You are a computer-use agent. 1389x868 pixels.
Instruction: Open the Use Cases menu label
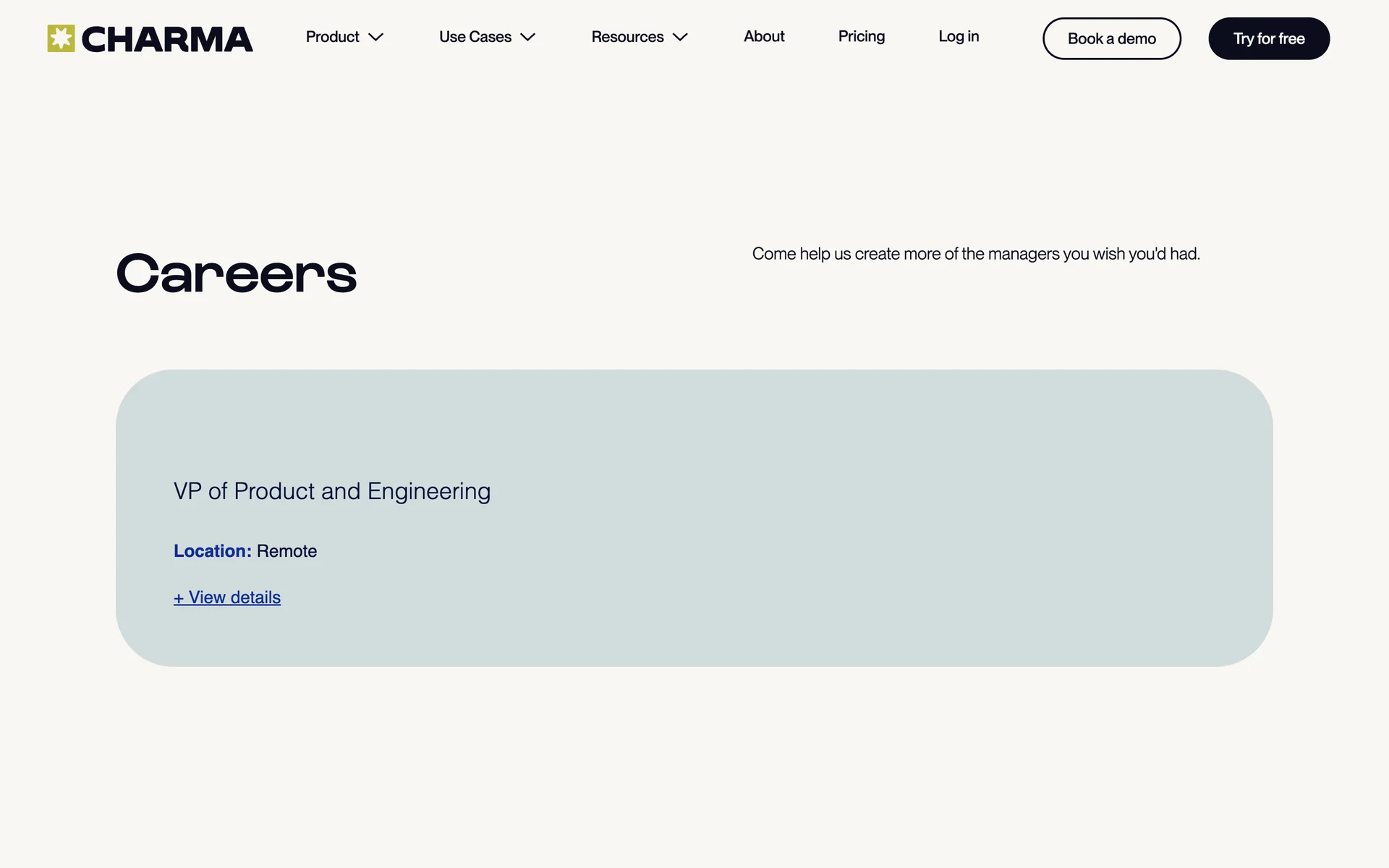tap(475, 37)
